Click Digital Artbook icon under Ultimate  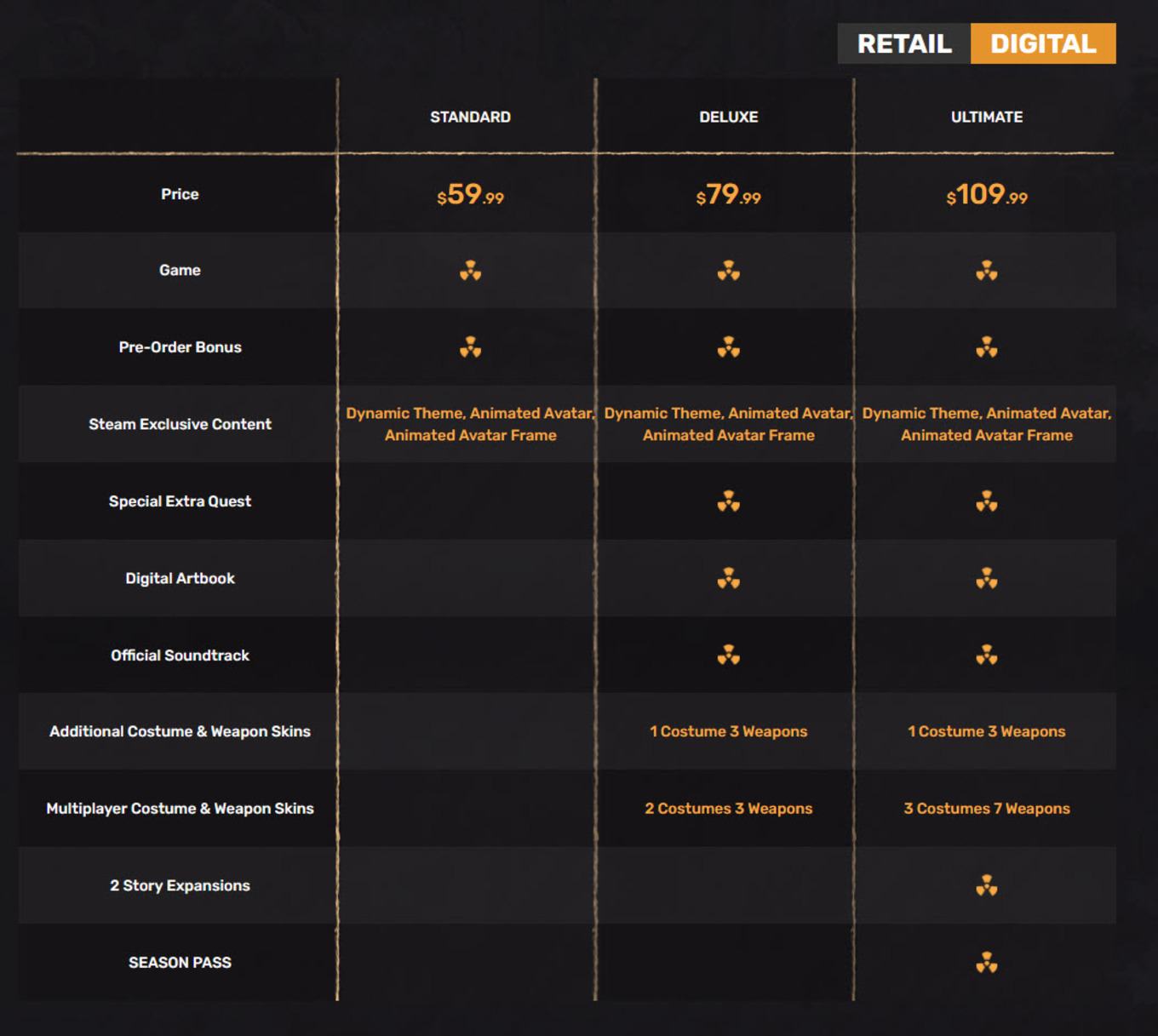click(987, 579)
